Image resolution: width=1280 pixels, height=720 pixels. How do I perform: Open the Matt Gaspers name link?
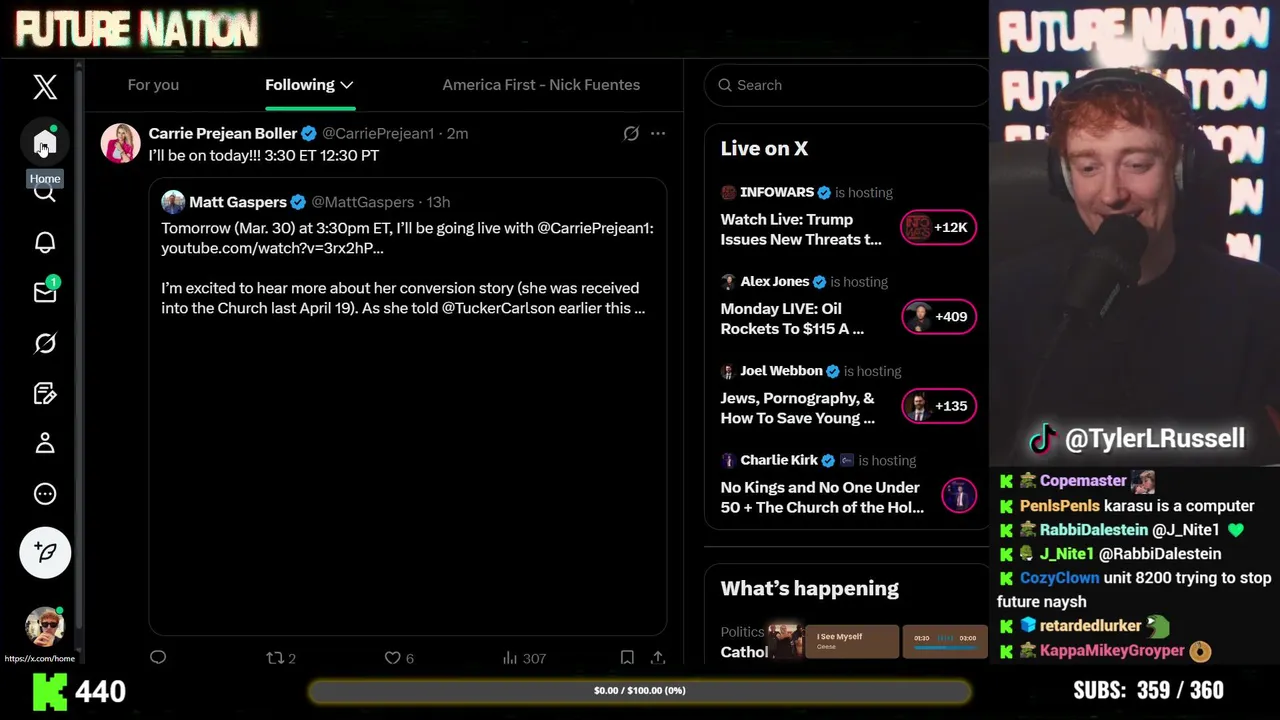238,202
